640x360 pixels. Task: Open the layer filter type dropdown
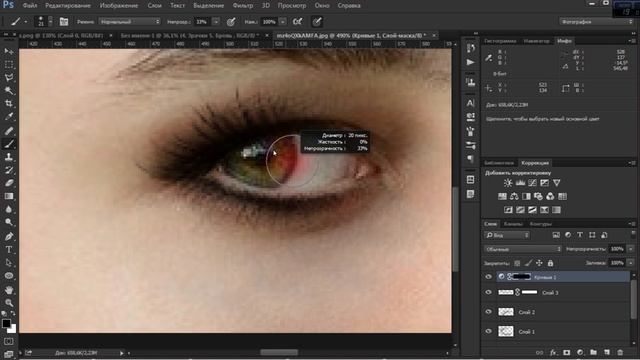coord(507,235)
